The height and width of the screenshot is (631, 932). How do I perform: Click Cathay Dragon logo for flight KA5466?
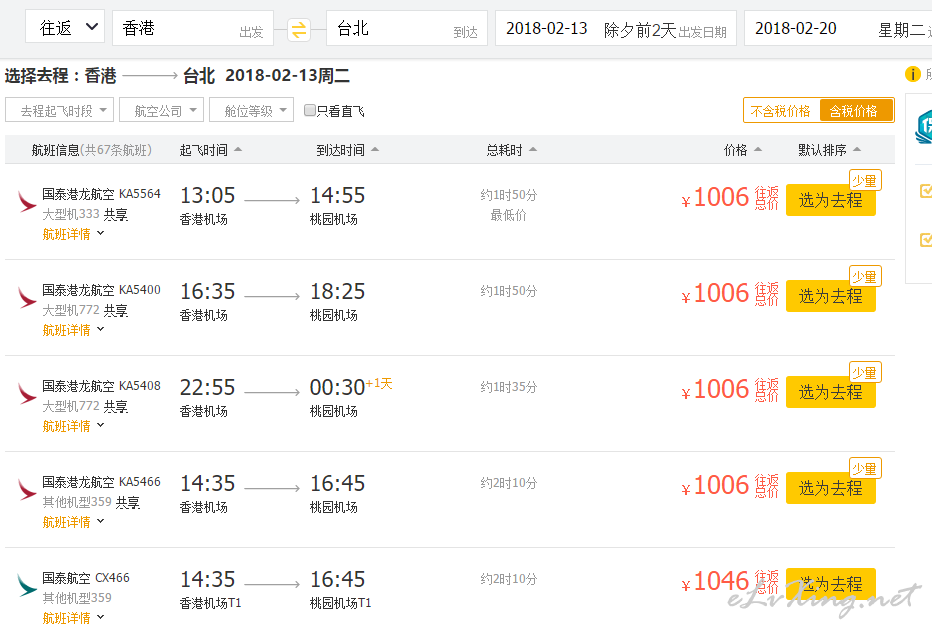point(27,490)
